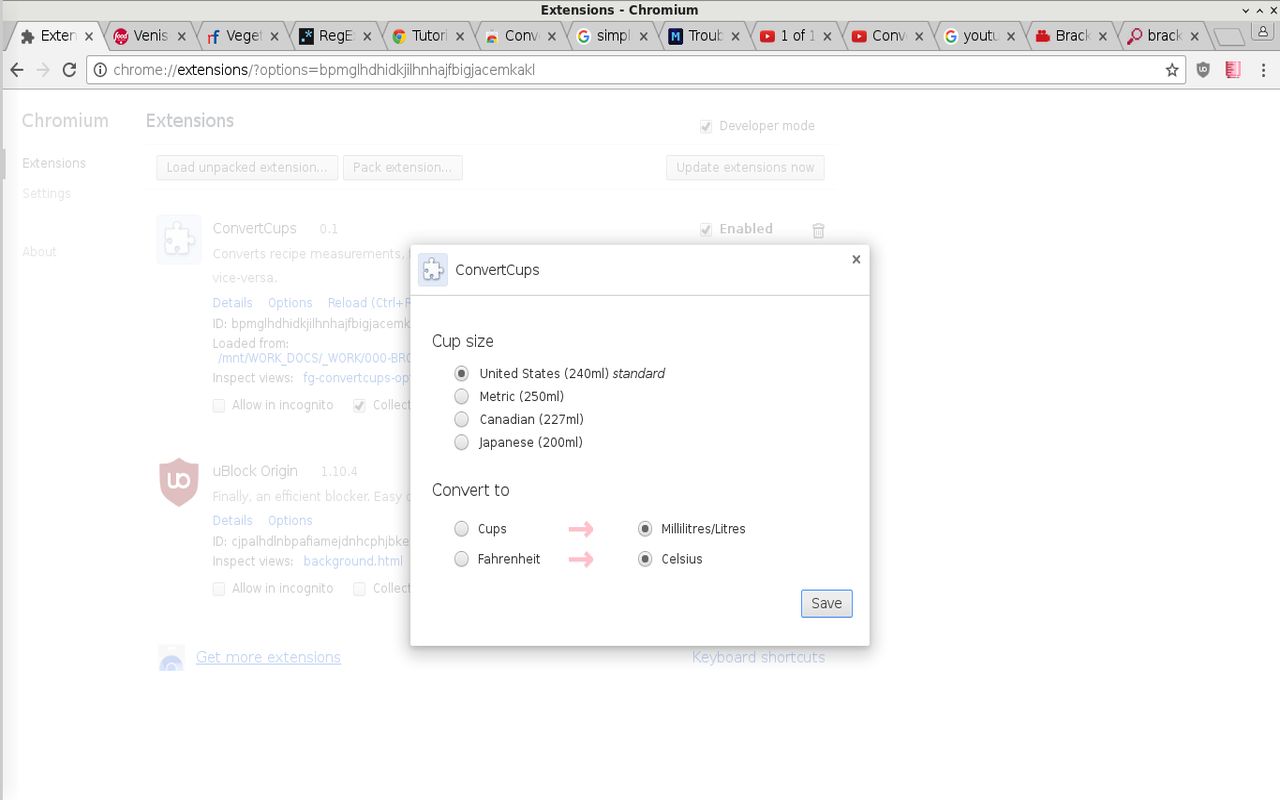Screen dimensions: 1280x800
Task: Select the Metric (250ml) cup size
Action: 461,396
